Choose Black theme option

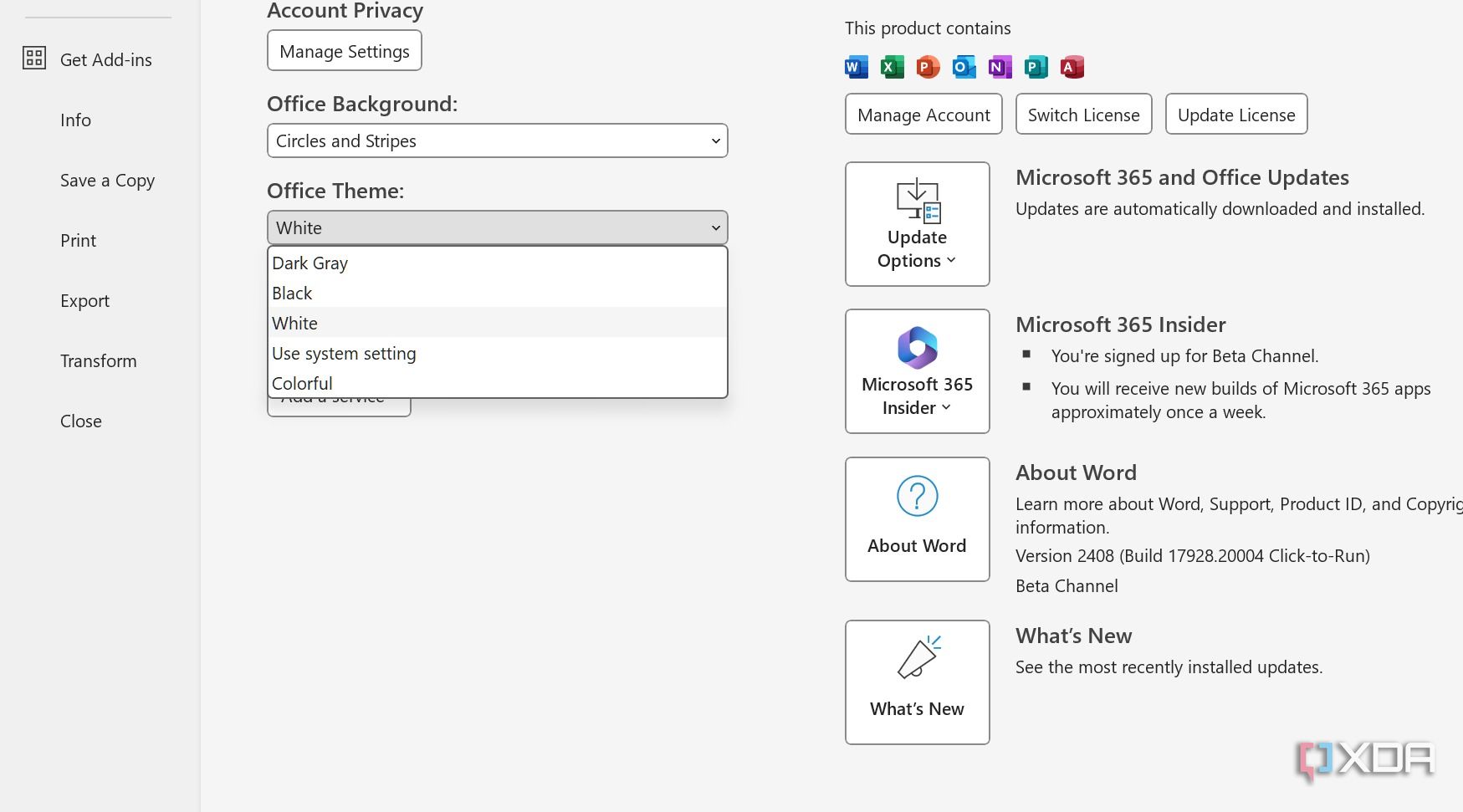coord(497,294)
